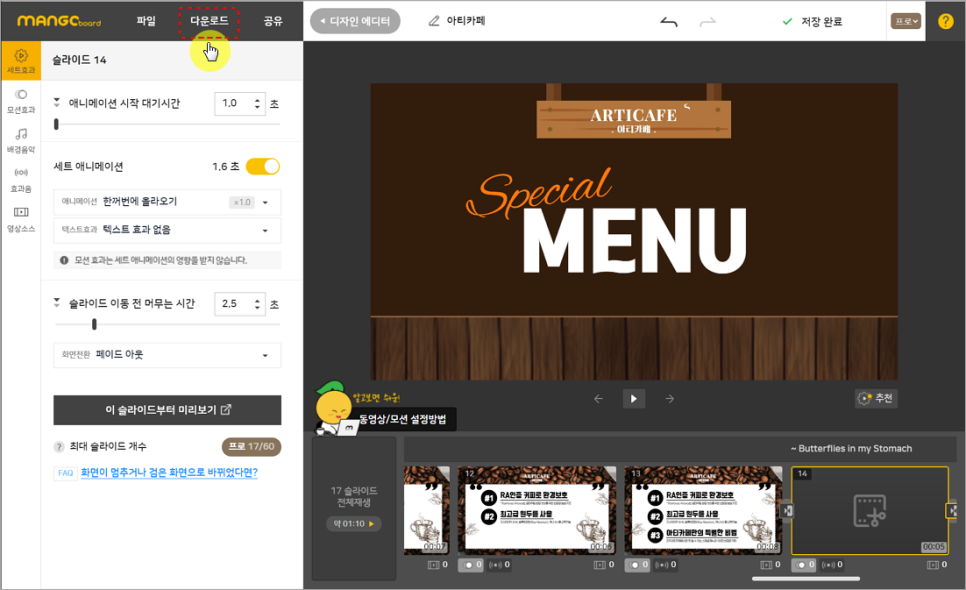Open the 프로 plan dropdown

[x=906, y=21]
